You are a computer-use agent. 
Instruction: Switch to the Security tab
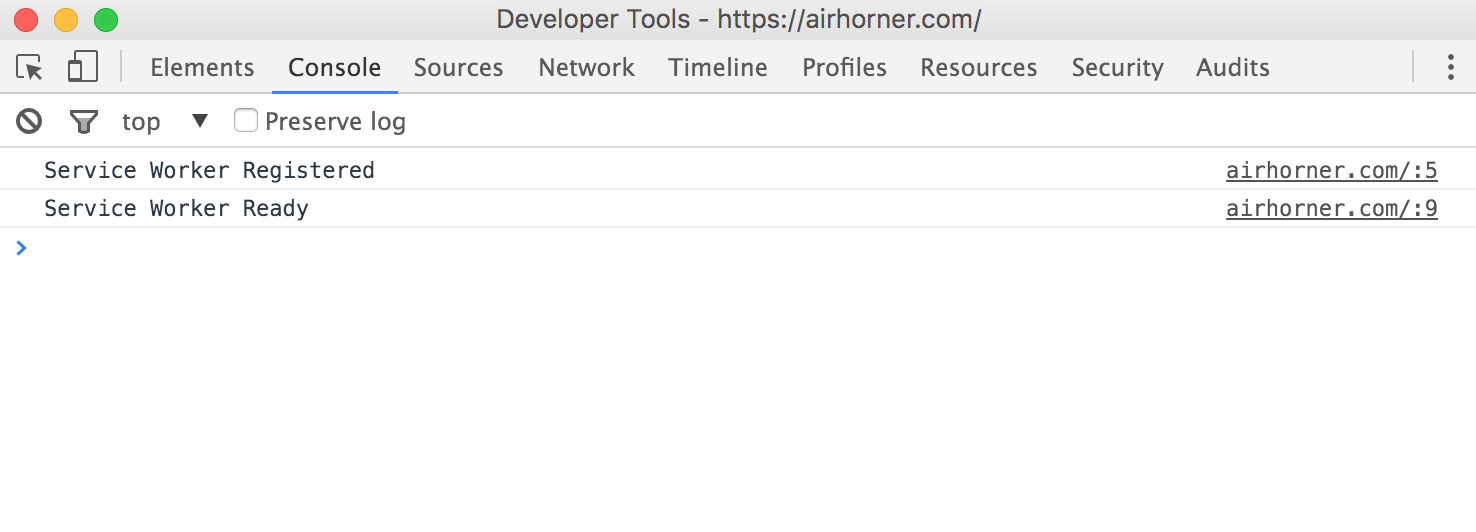(x=1117, y=68)
